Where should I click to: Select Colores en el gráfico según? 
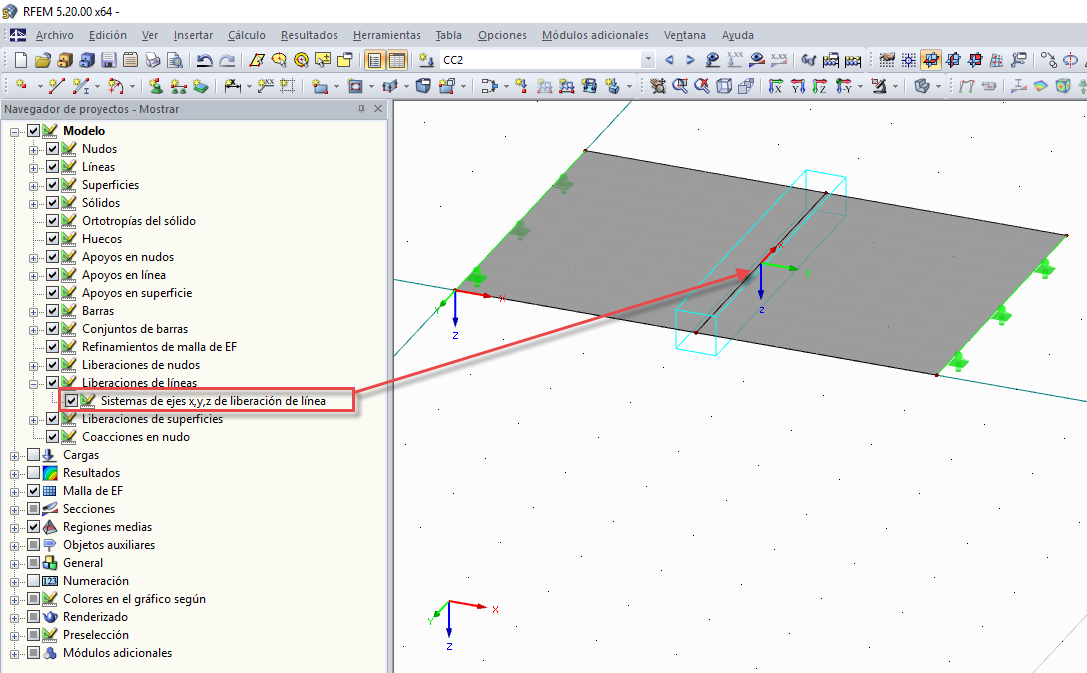tap(134, 599)
